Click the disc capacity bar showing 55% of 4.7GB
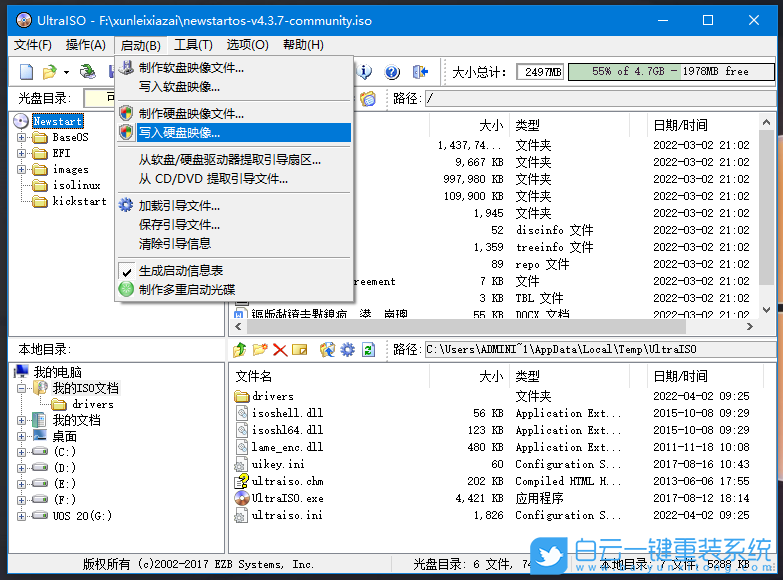The width and height of the screenshot is (783, 580). pyautogui.click(x=670, y=72)
